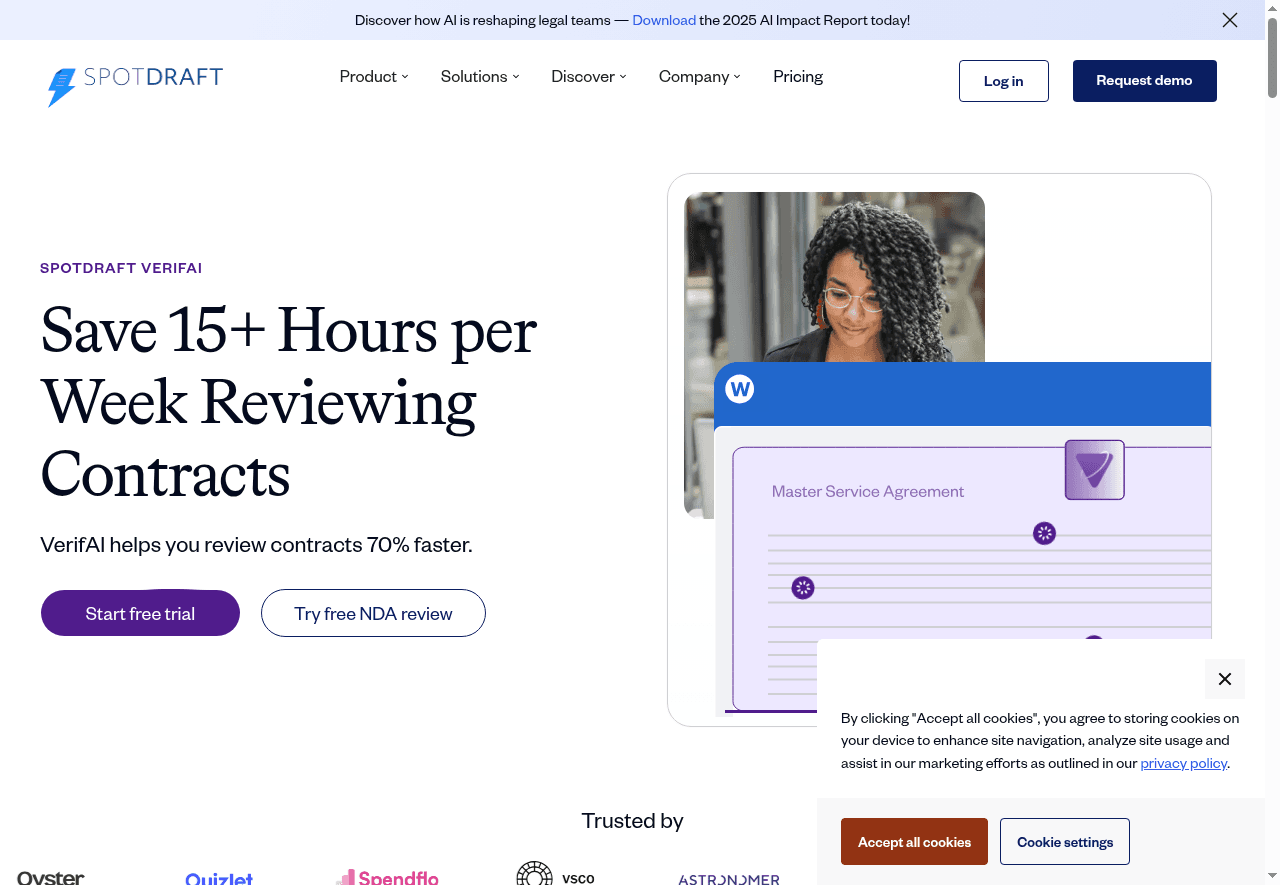This screenshot has height=885, width=1280.
Task: Select the VerifAI triangle badge on the agreement
Action: pyautogui.click(x=1094, y=469)
